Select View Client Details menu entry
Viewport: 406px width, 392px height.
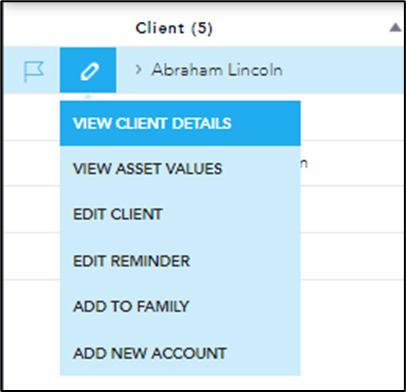180,123
